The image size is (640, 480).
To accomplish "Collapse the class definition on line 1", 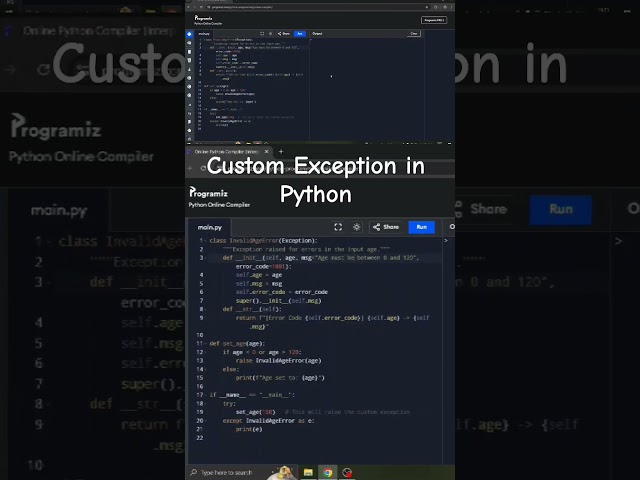I will [206, 241].
